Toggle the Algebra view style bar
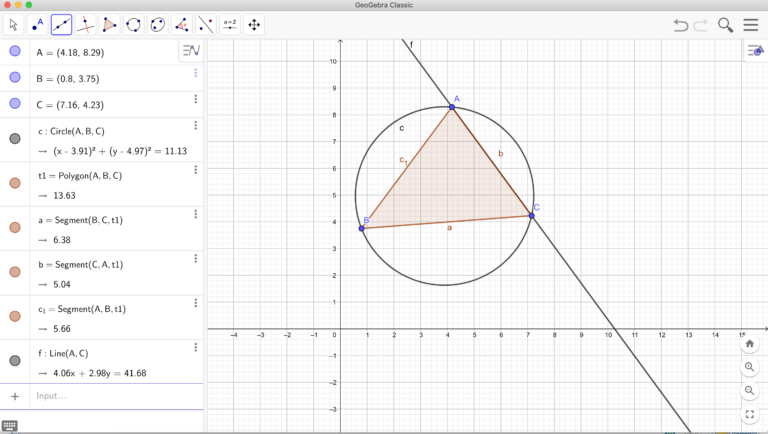This screenshot has width=768, height=434. click(191, 50)
